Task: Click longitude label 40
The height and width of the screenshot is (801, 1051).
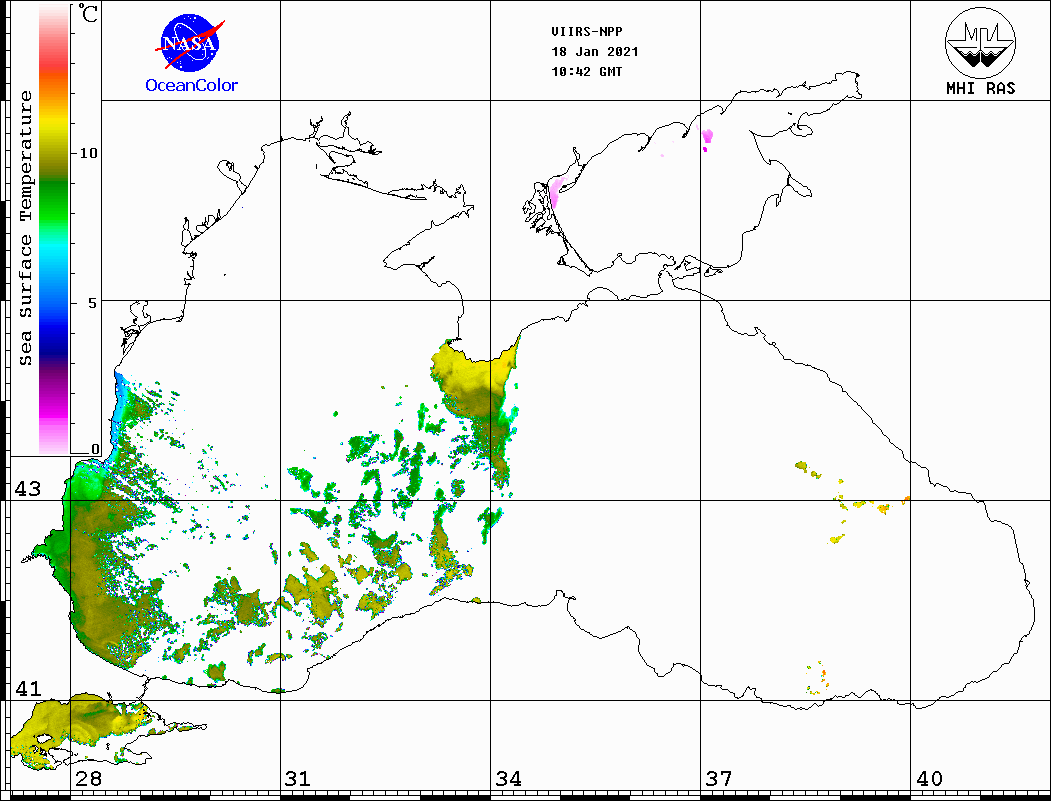Action: 929,778
